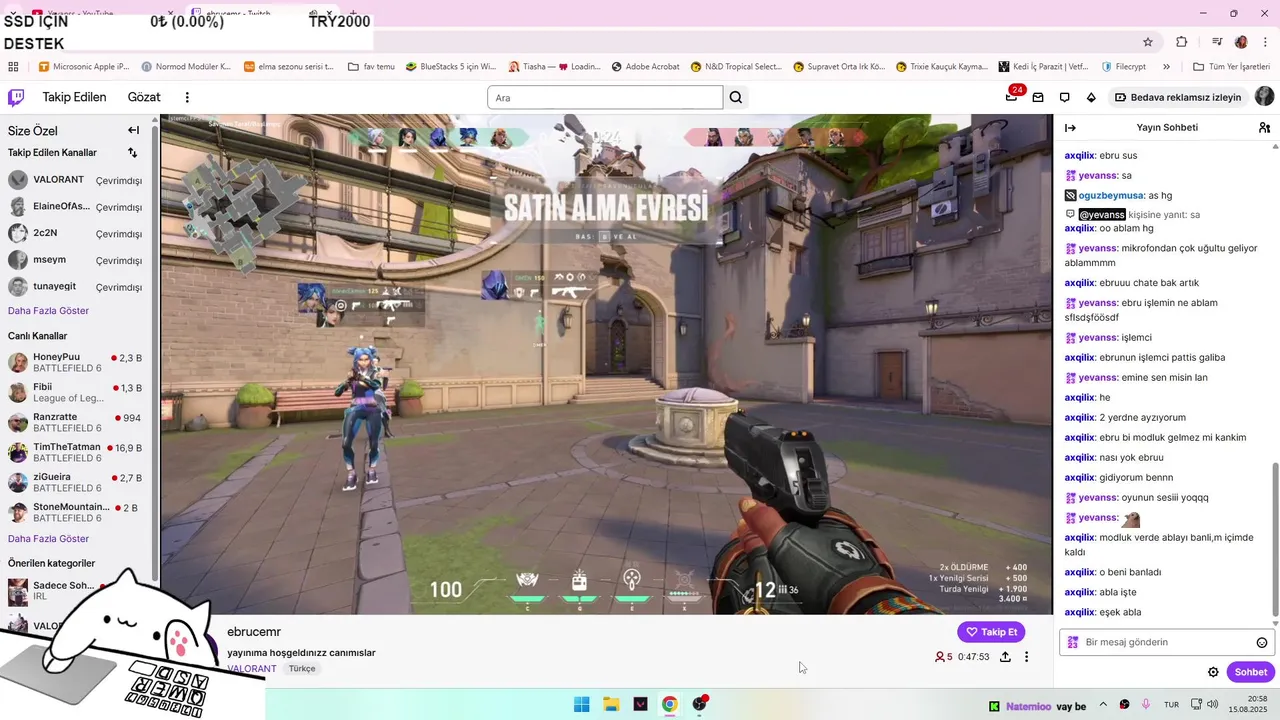Open the emoji picker in chat input
1280x720 pixels.
[1262, 643]
